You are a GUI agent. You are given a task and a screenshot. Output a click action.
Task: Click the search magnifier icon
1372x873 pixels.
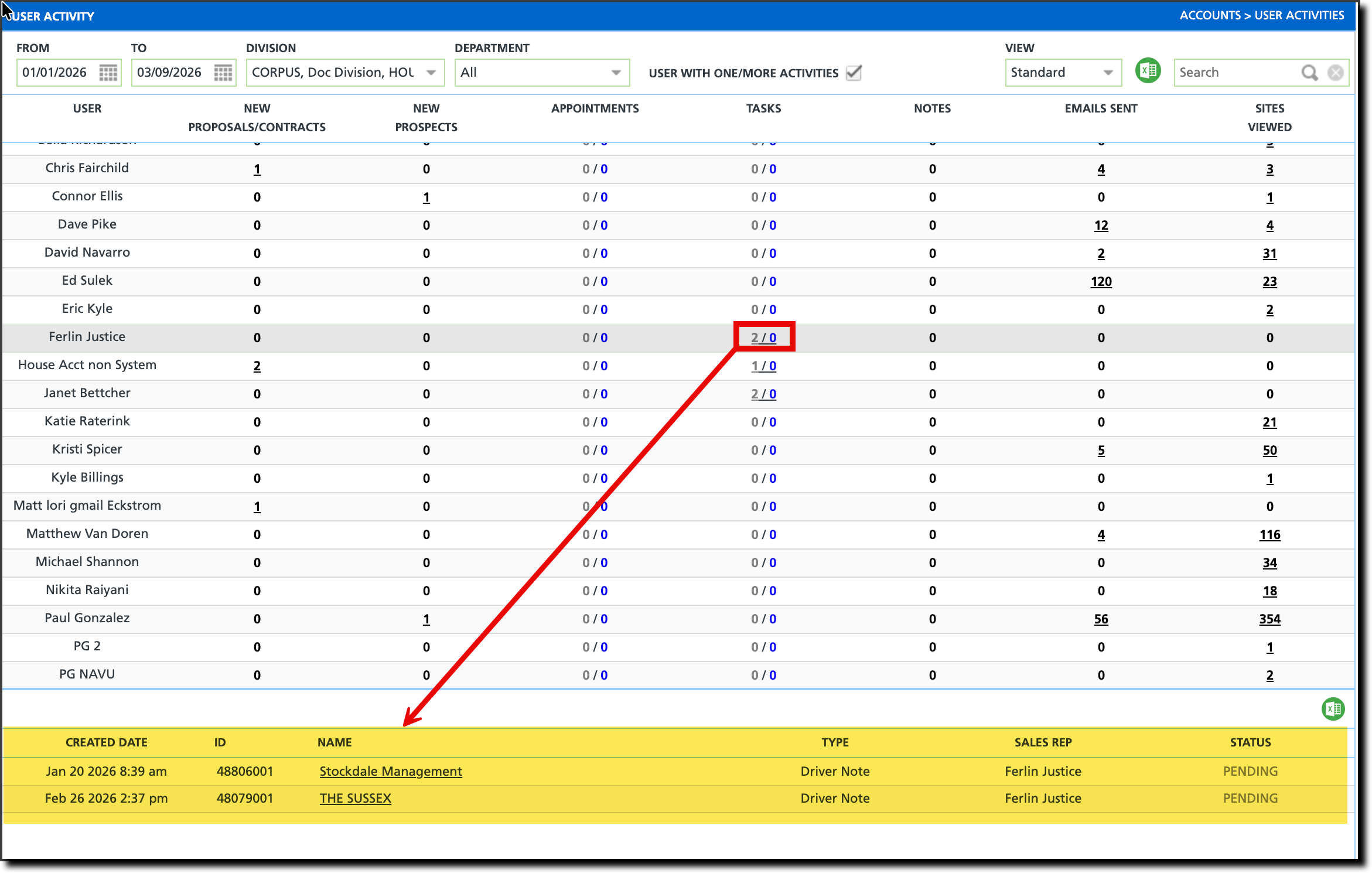(x=1309, y=73)
